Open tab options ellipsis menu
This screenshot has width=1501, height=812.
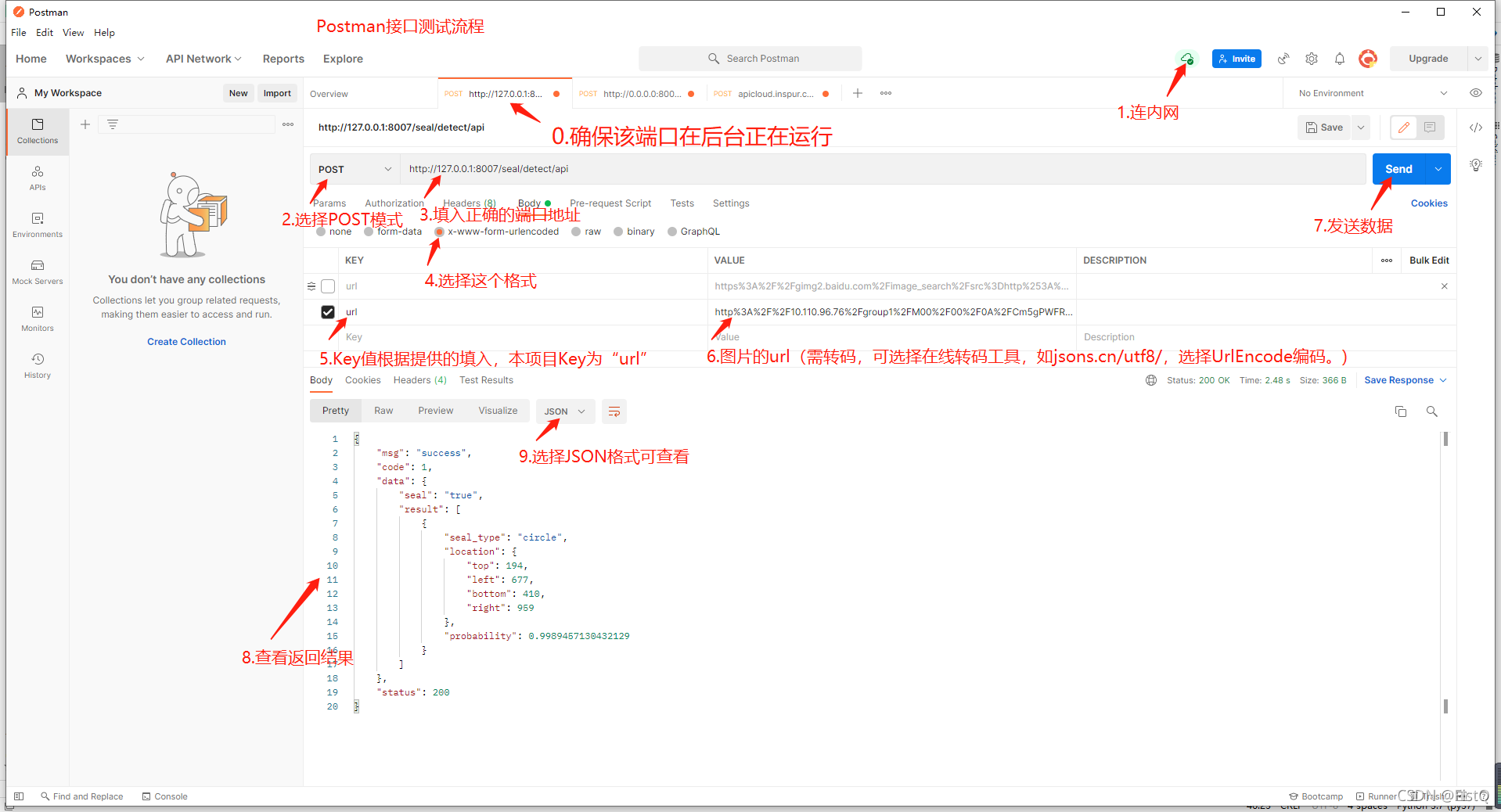click(886, 93)
